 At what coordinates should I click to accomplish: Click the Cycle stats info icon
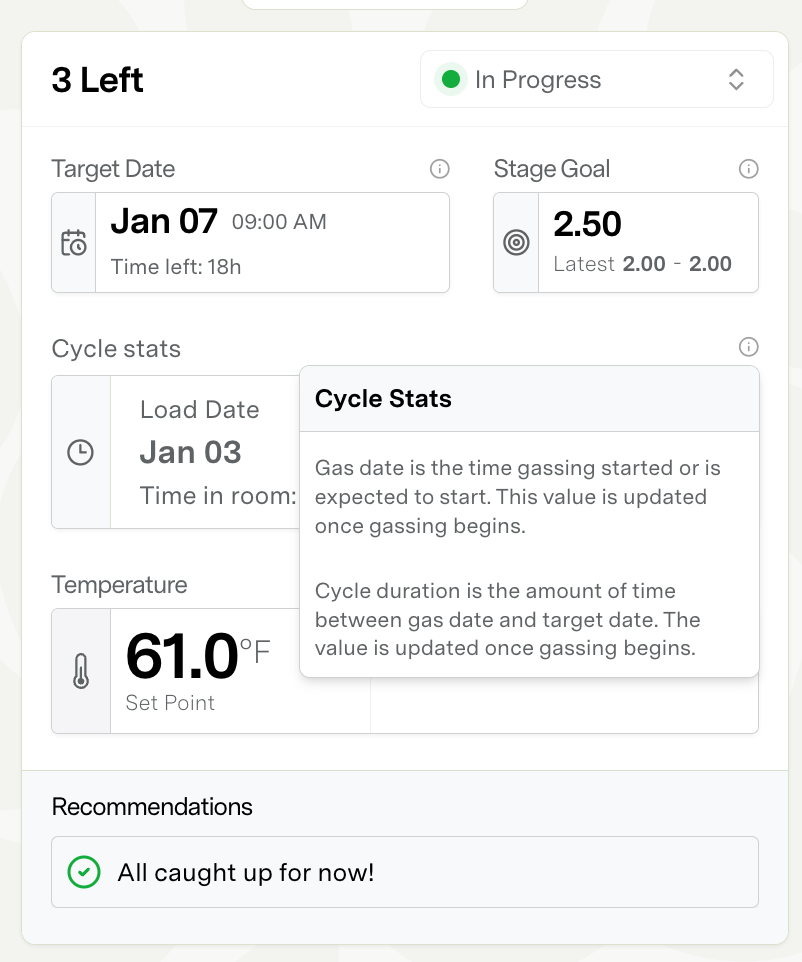pos(748,347)
